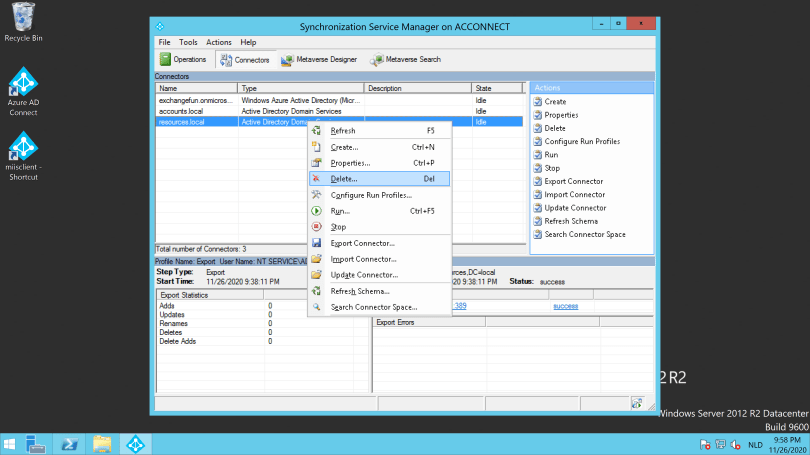
Task: Select Refresh in the context menu
Action: click(343, 131)
